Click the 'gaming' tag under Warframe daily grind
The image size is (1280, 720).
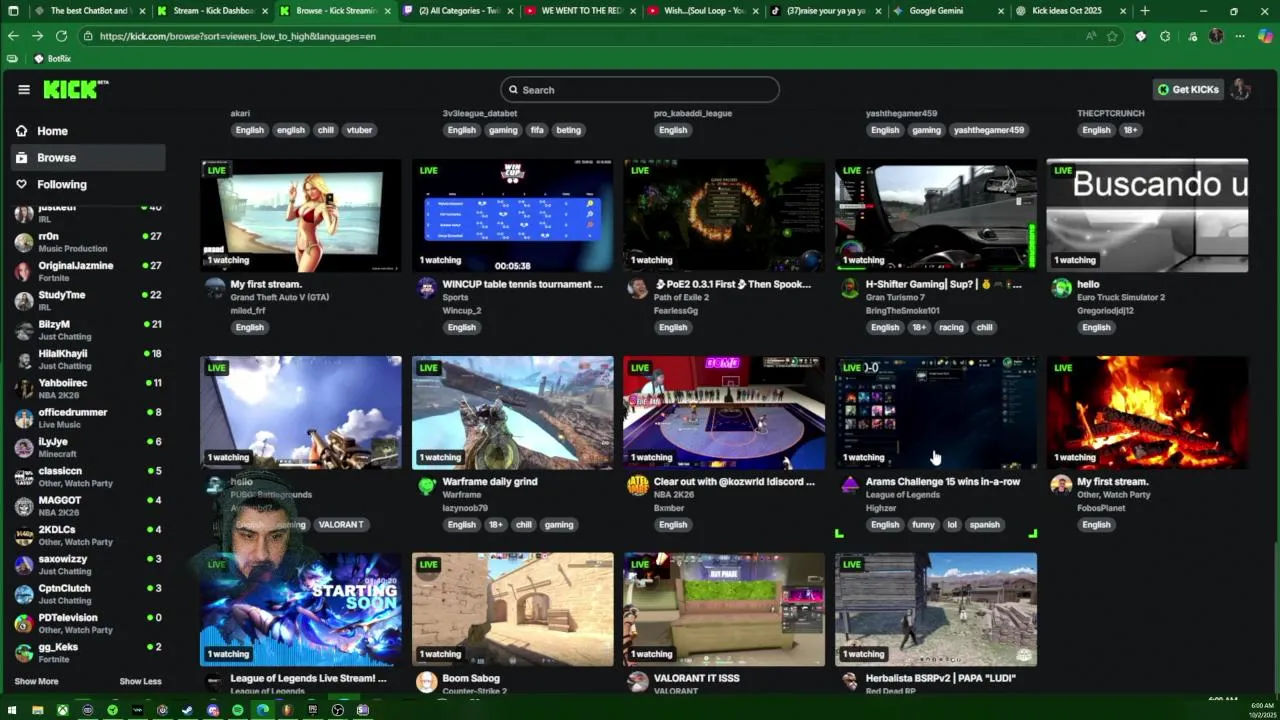559,524
